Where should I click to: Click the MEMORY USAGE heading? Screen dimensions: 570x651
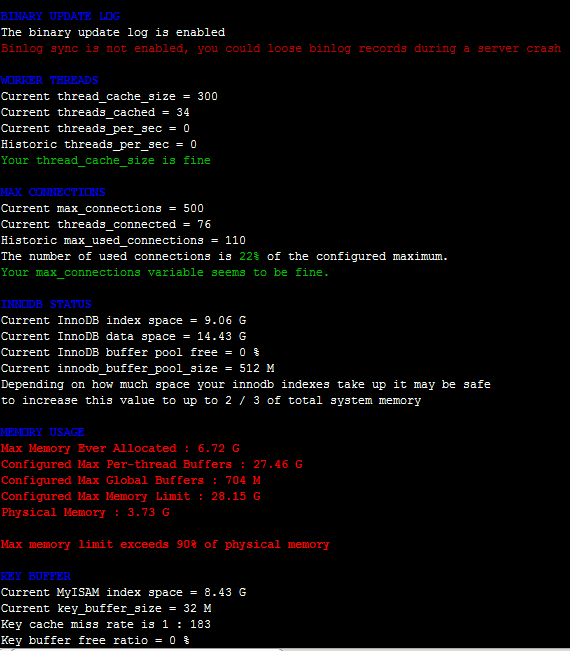(42, 432)
